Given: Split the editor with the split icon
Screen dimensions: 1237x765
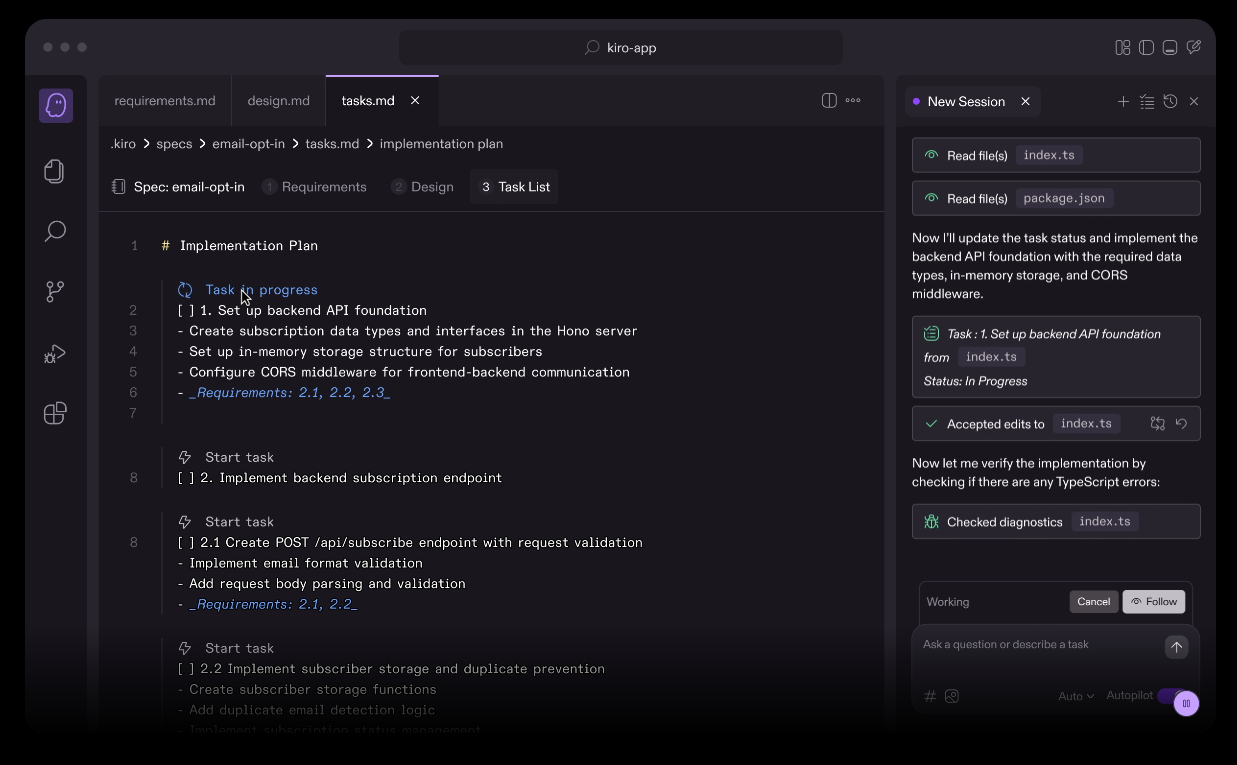Looking at the screenshot, I should click(829, 100).
